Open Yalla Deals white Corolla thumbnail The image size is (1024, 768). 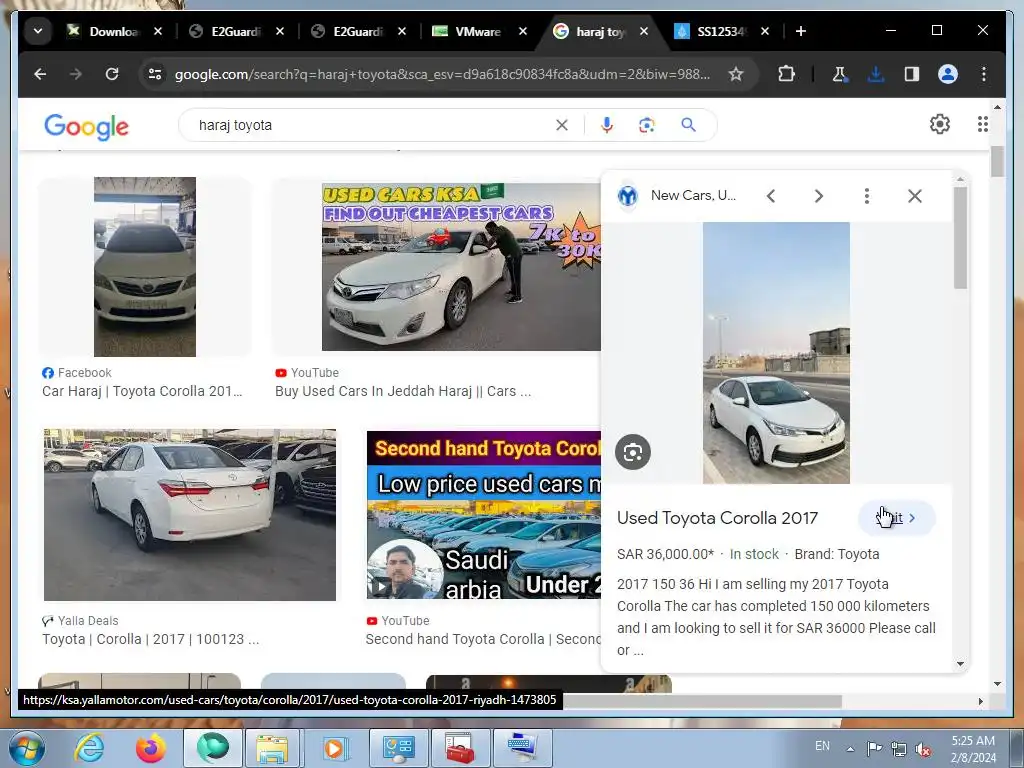pyautogui.click(x=190, y=515)
